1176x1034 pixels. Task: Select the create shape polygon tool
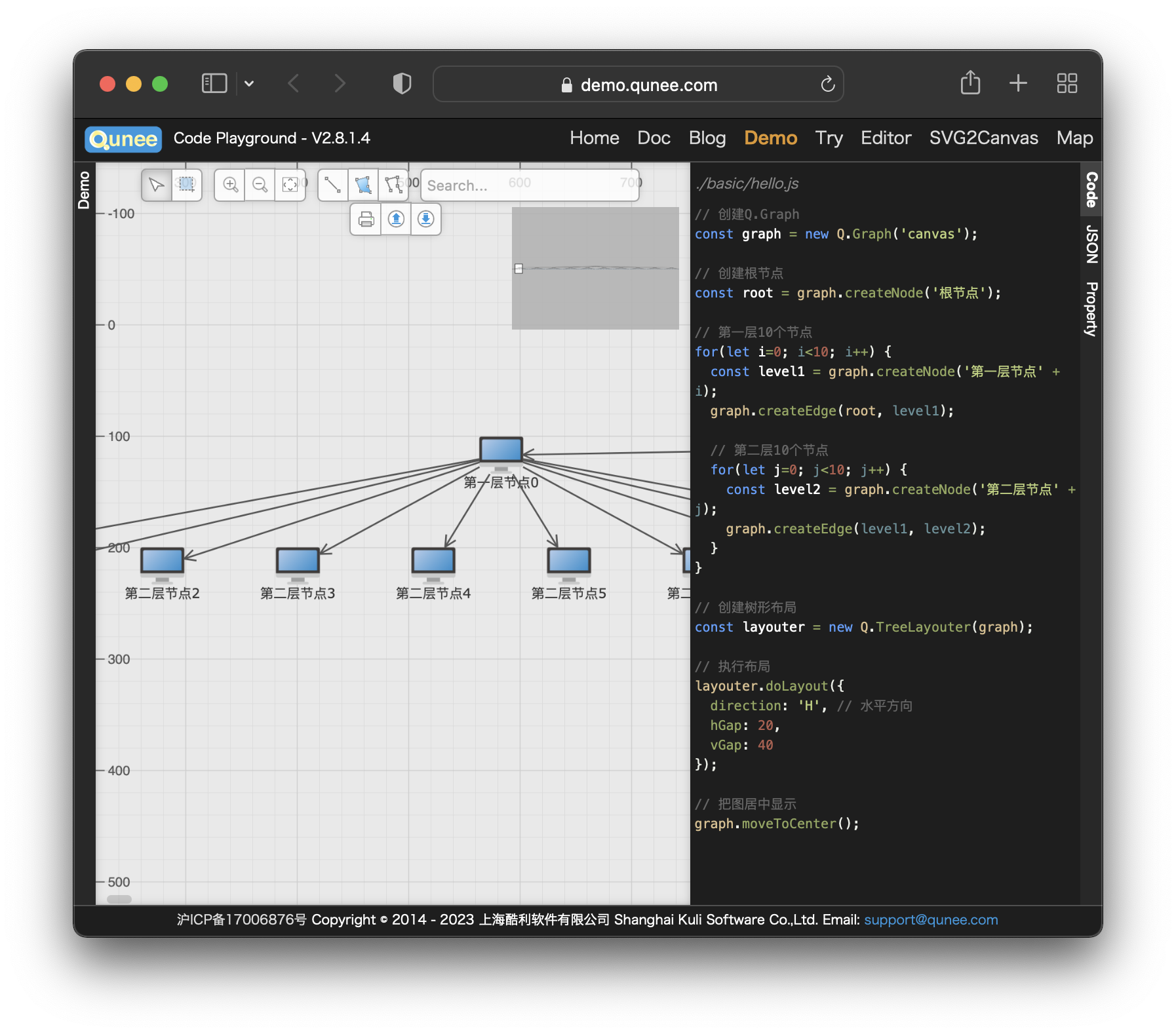pyautogui.click(x=363, y=185)
